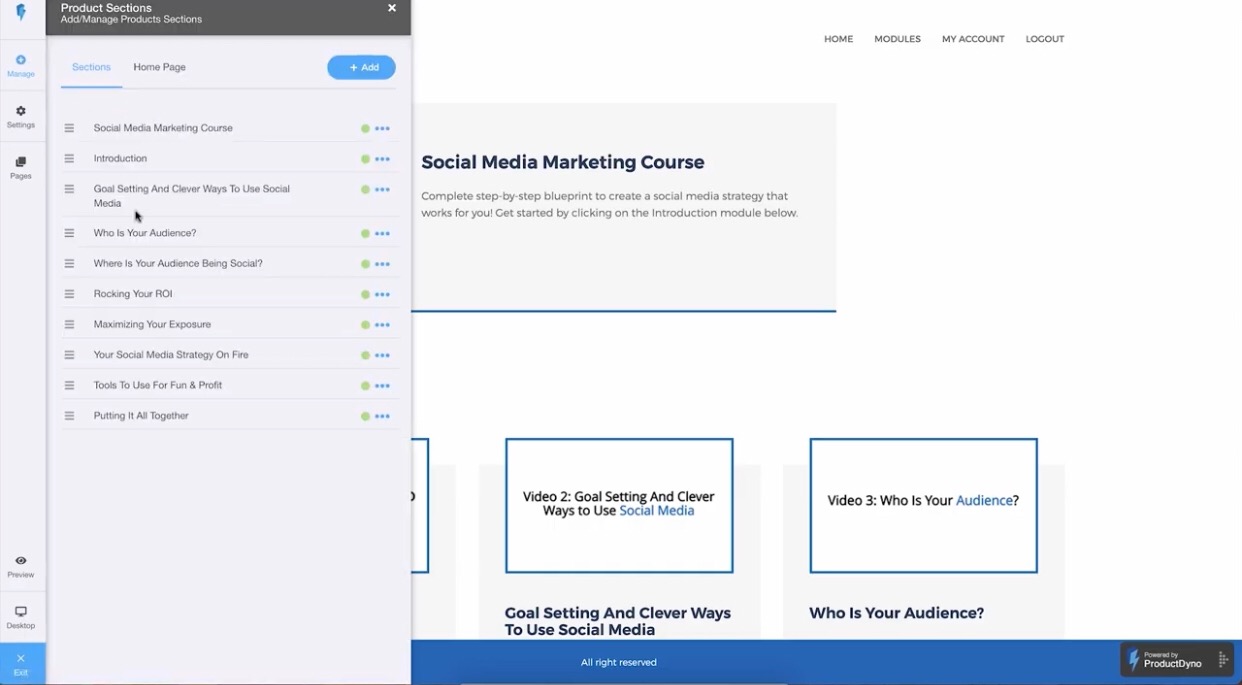1242x685 pixels.
Task: Click the Social Media Marketing Course page heading
Action: click(562, 162)
